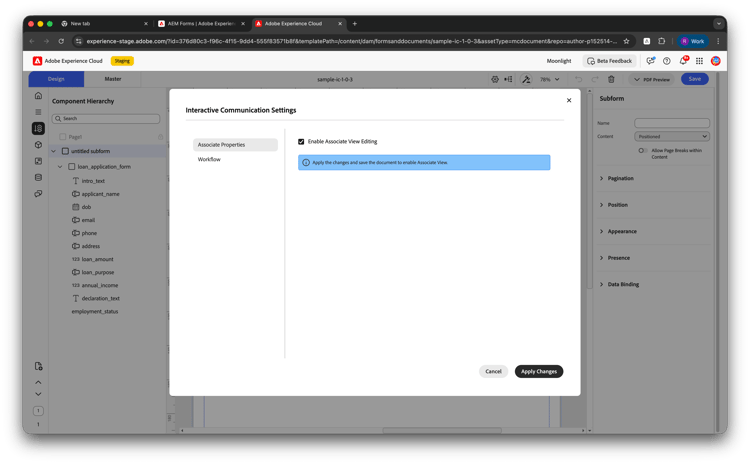Image resolution: width=750 pixels, height=464 pixels.
Task: Tick the Page1 checkbox in hierarchy
Action: point(63,137)
